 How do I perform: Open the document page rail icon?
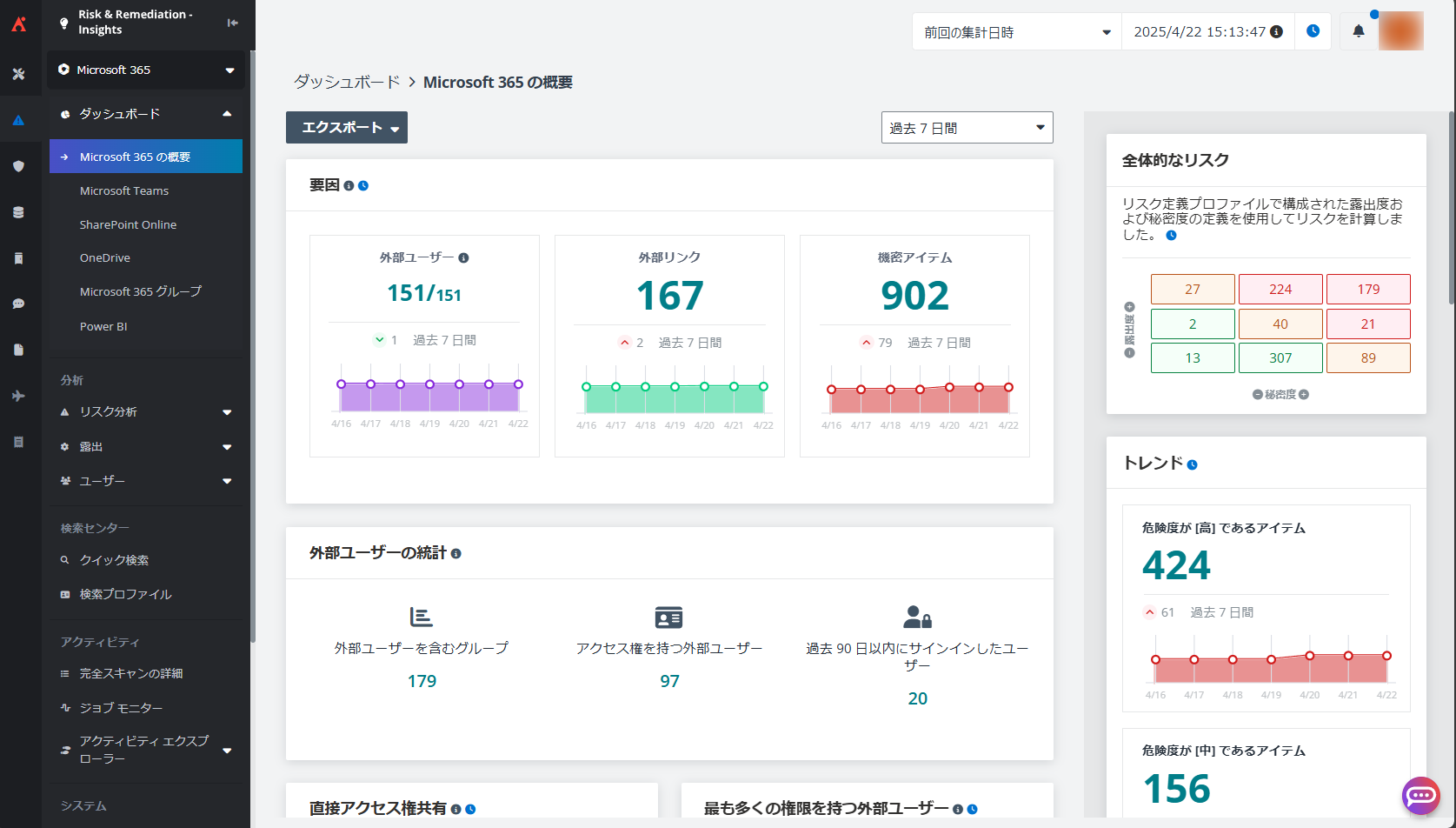pyautogui.click(x=18, y=350)
